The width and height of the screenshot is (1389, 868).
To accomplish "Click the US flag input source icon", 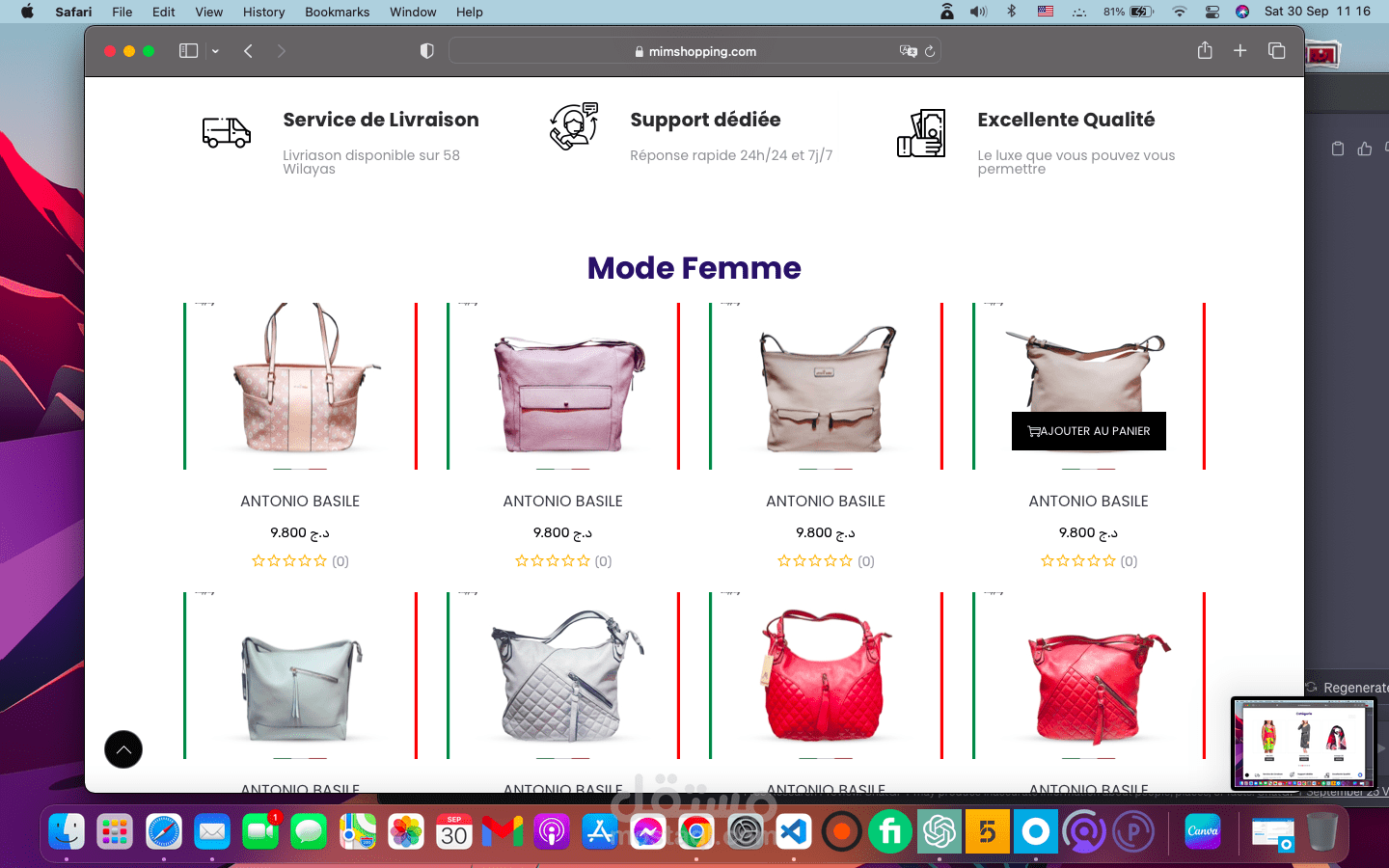I will click(x=1046, y=12).
